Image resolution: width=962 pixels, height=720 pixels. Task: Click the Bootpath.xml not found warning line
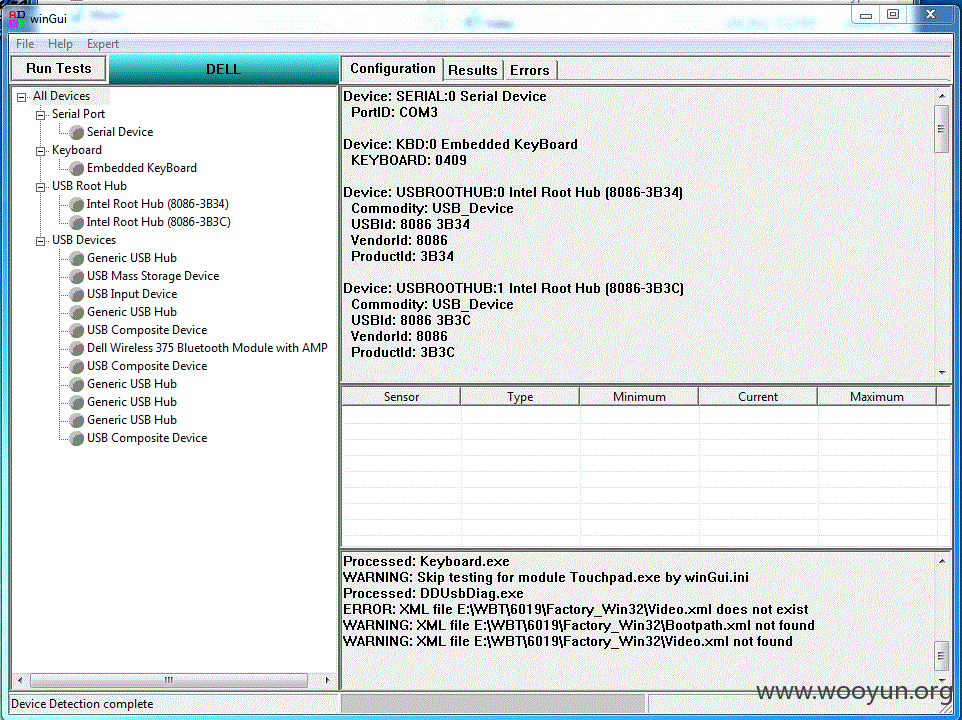(x=579, y=625)
